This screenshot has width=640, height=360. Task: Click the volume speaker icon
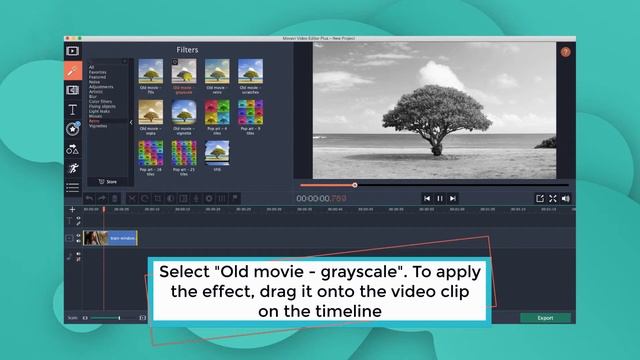click(x=566, y=198)
